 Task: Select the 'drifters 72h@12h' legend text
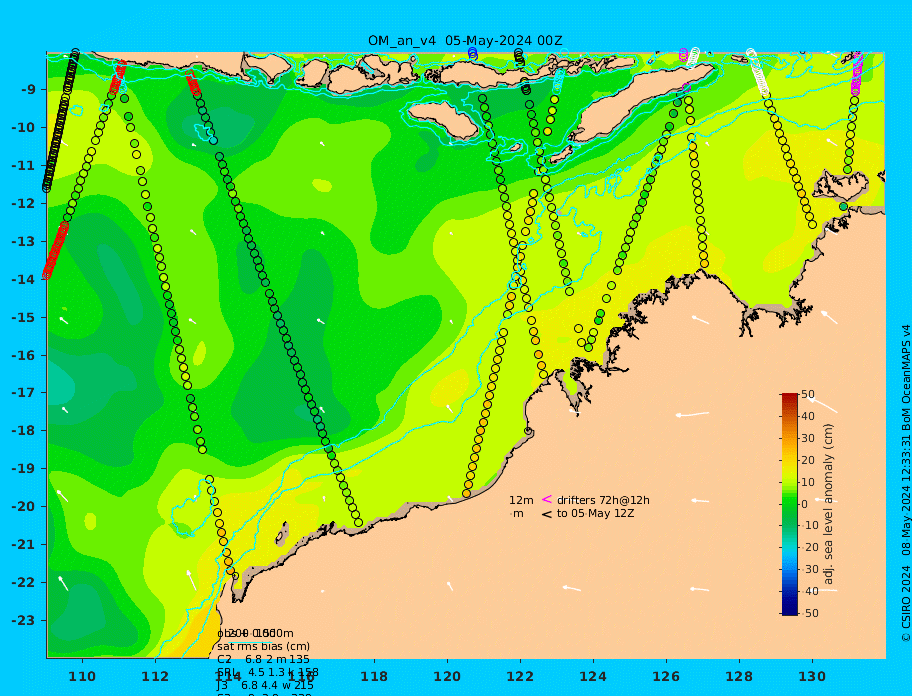[603, 500]
